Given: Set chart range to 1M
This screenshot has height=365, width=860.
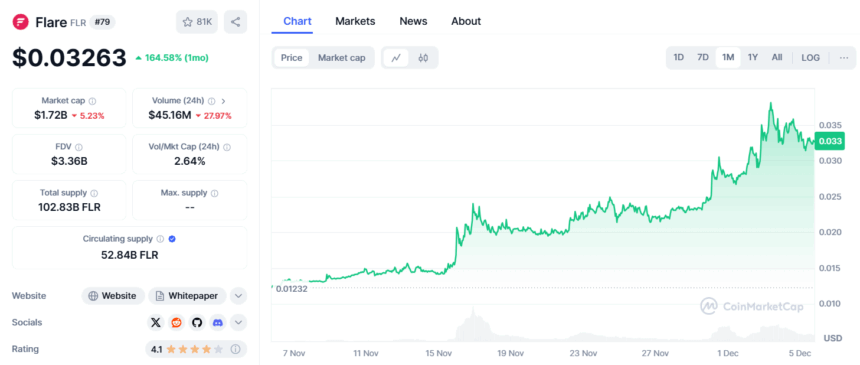Looking at the screenshot, I should (x=728, y=58).
